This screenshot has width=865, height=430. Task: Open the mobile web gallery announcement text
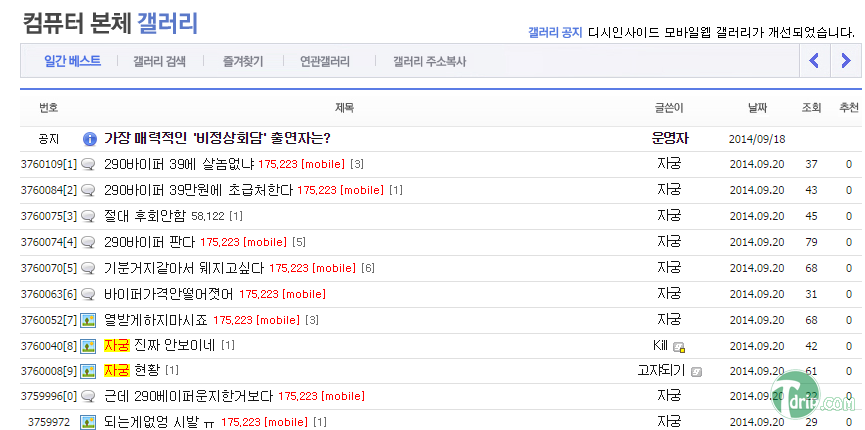tap(722, 32)
